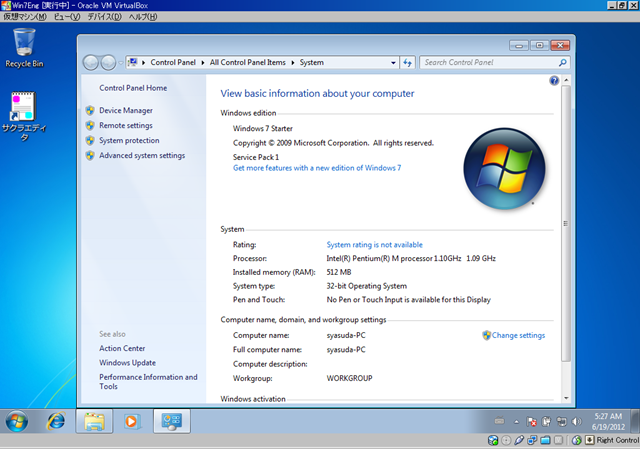Expand the arrow after Control Panel breadcrumb
The width and height of the screenshot is (640, 449).
203,63
